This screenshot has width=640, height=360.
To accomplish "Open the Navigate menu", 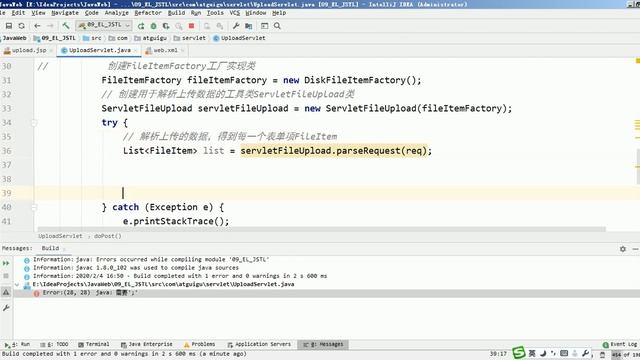I will click(65, 13).
